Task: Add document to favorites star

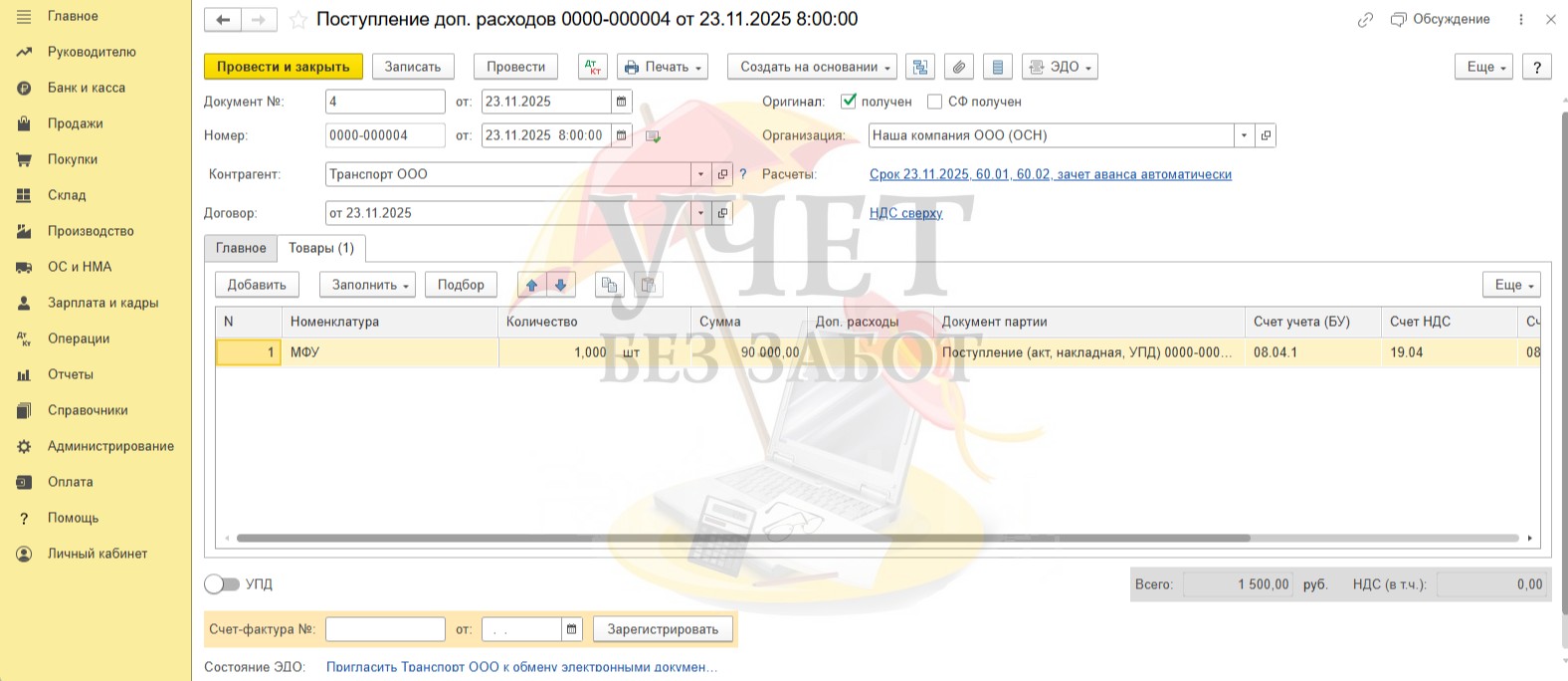Action: point(297,20)
